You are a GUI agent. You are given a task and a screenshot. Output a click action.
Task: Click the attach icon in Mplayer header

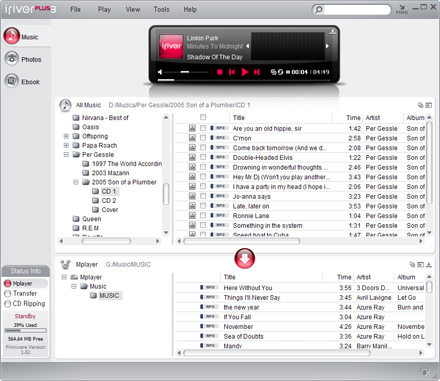[x=412, y=265]
